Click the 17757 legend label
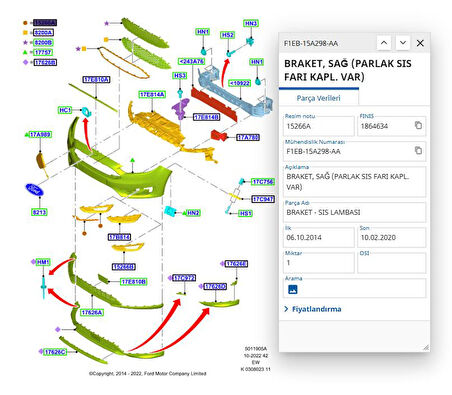This screenshot has width=452, height=395. pyautogui.click(x=43, y=52)
